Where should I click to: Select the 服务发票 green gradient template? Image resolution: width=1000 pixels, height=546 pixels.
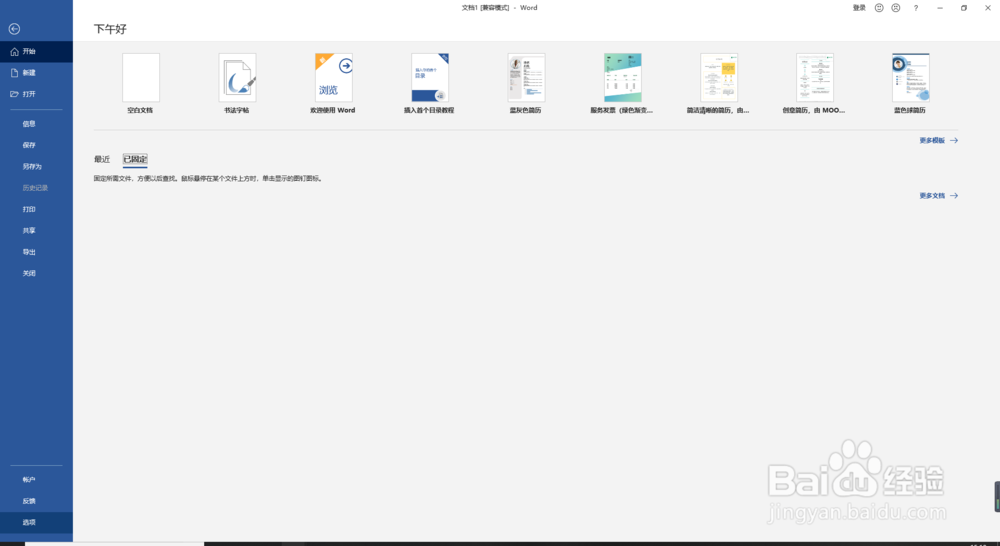622,84
